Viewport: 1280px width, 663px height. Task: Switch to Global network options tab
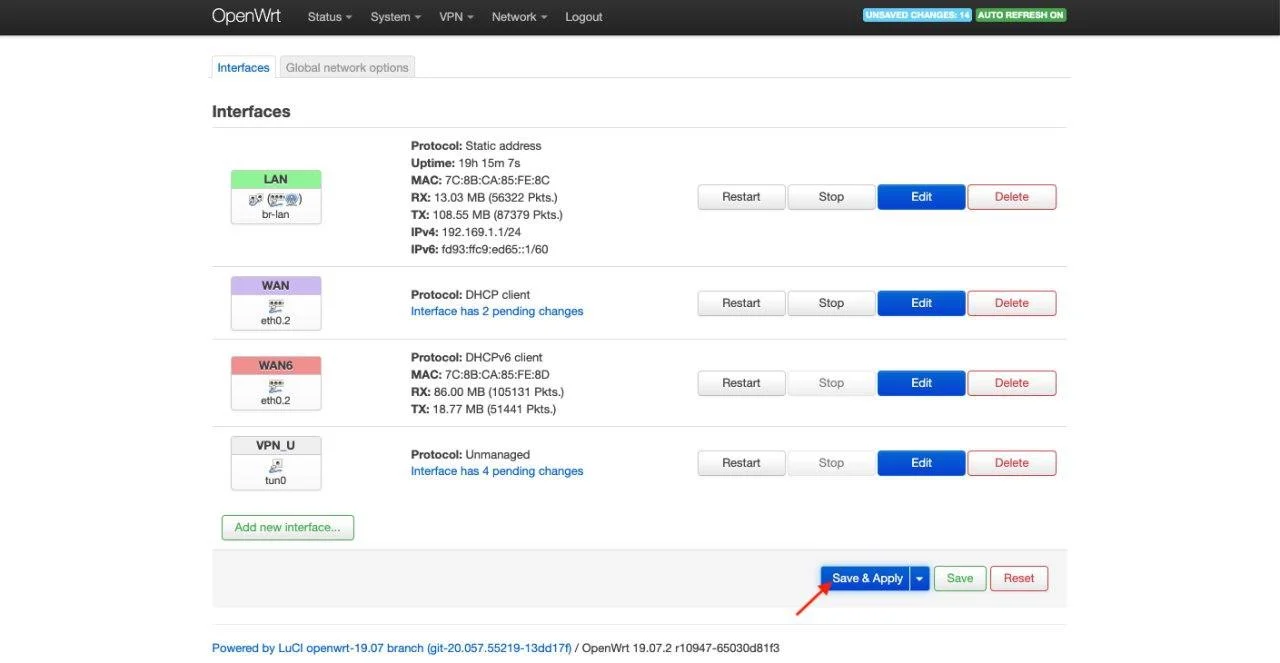click(x=347, y=68)
